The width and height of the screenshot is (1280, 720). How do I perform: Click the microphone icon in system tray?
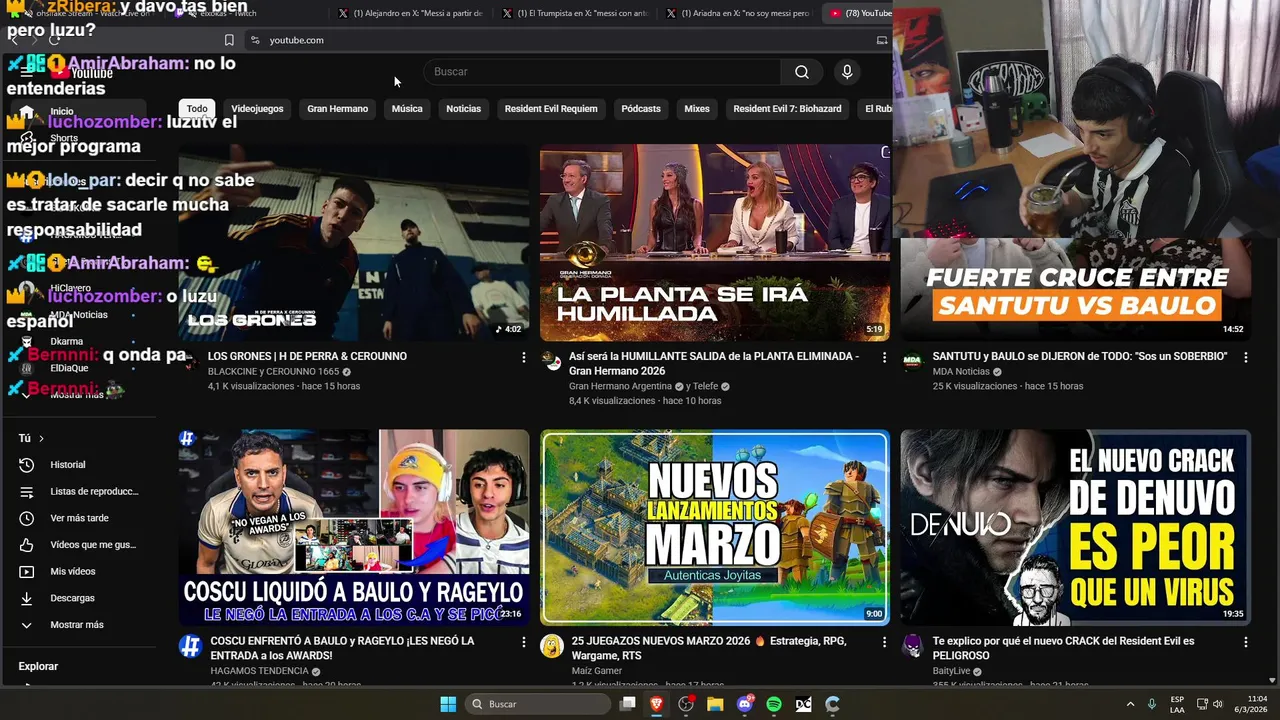(1152, 704)
